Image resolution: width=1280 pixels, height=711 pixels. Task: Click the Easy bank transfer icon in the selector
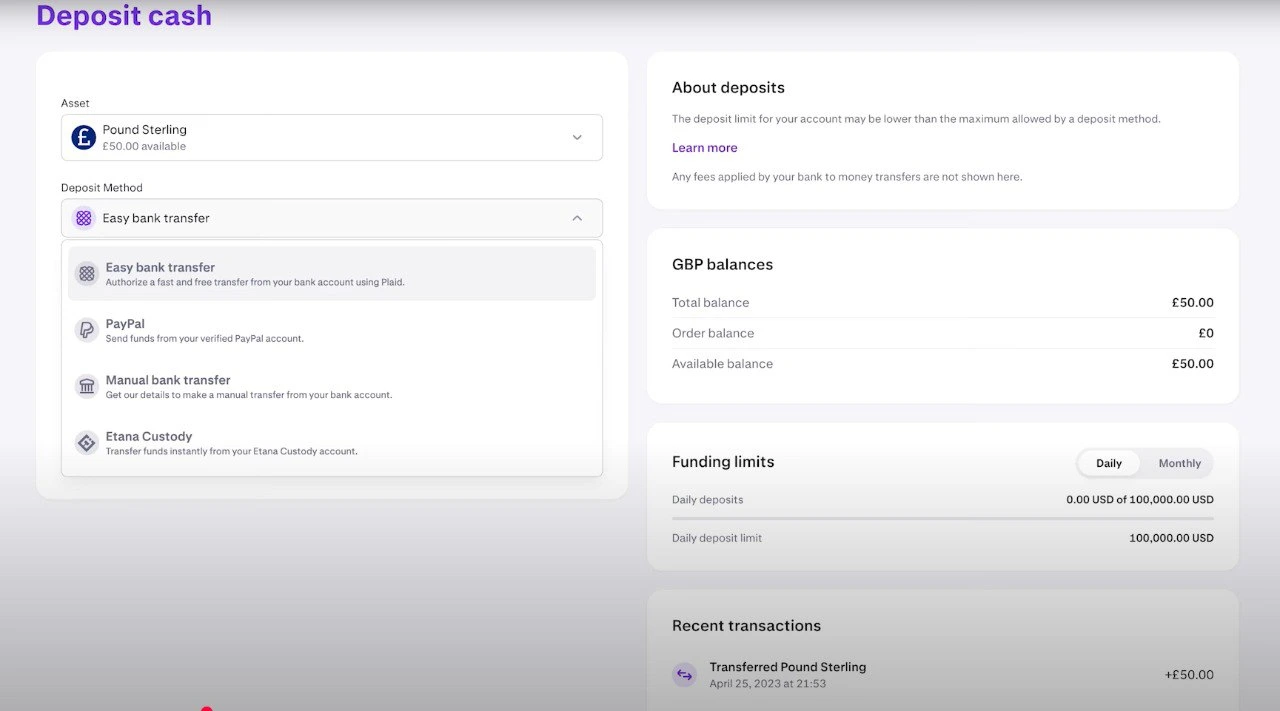pyautogui.click(x=83, y=218)
